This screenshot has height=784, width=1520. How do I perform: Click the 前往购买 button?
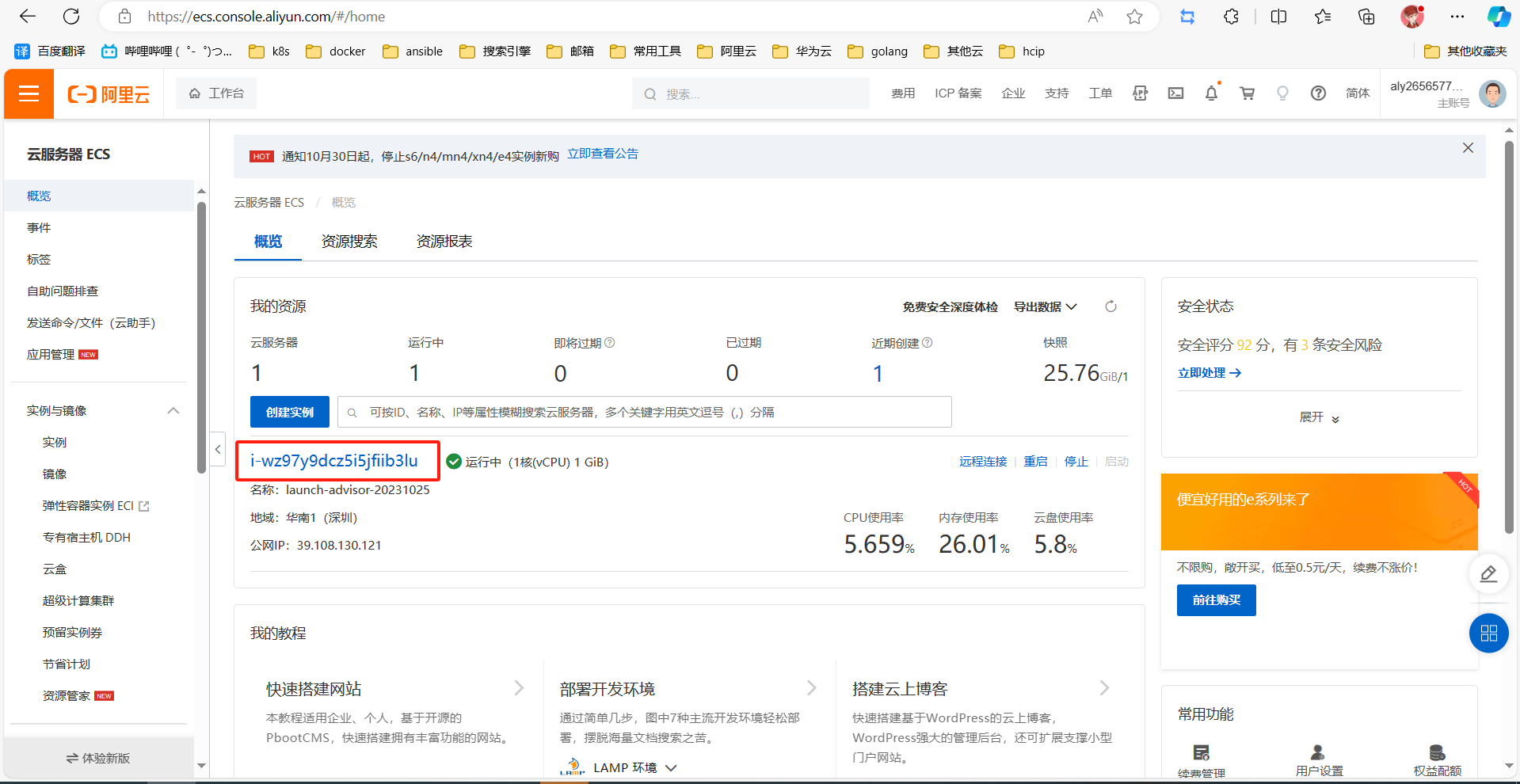[x=1216, y=600]
